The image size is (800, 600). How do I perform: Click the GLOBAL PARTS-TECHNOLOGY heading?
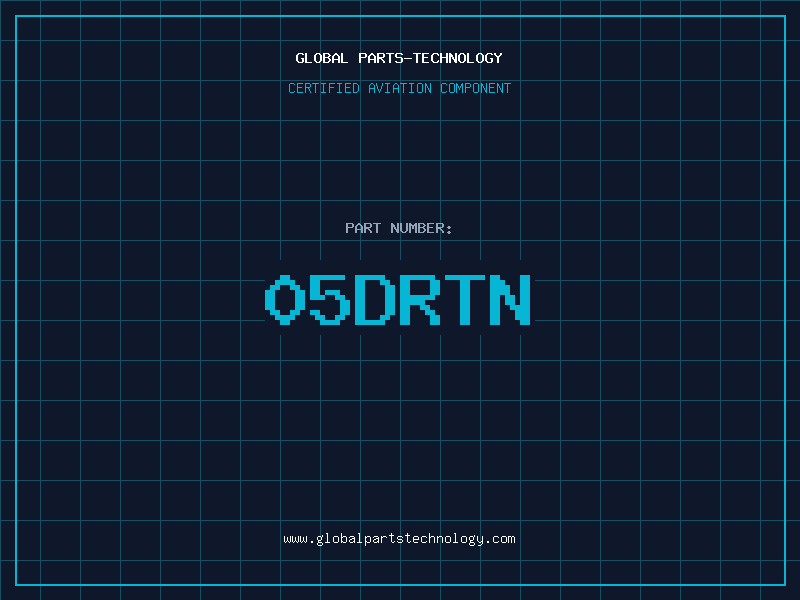tap(399, 58)
